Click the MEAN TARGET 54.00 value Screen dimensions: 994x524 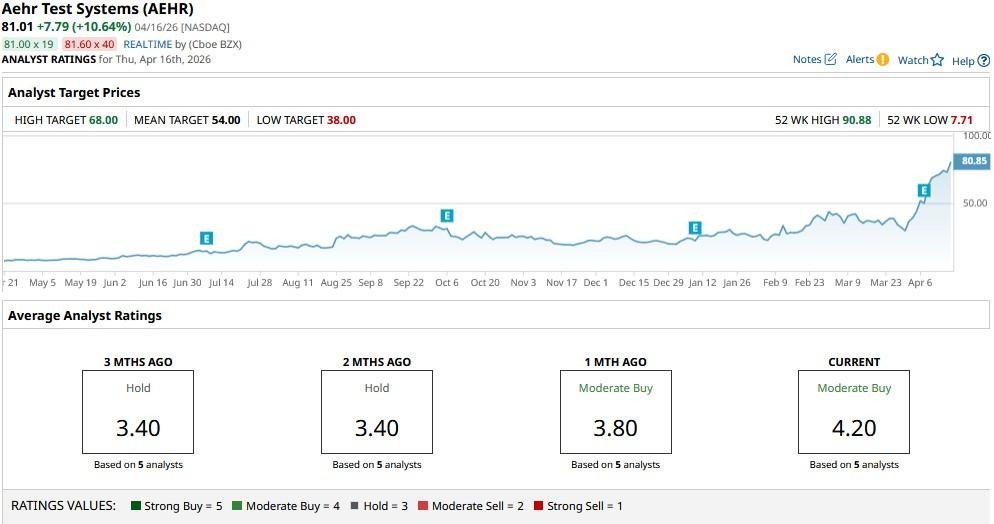pyautogui.click(x=226, y=120)
